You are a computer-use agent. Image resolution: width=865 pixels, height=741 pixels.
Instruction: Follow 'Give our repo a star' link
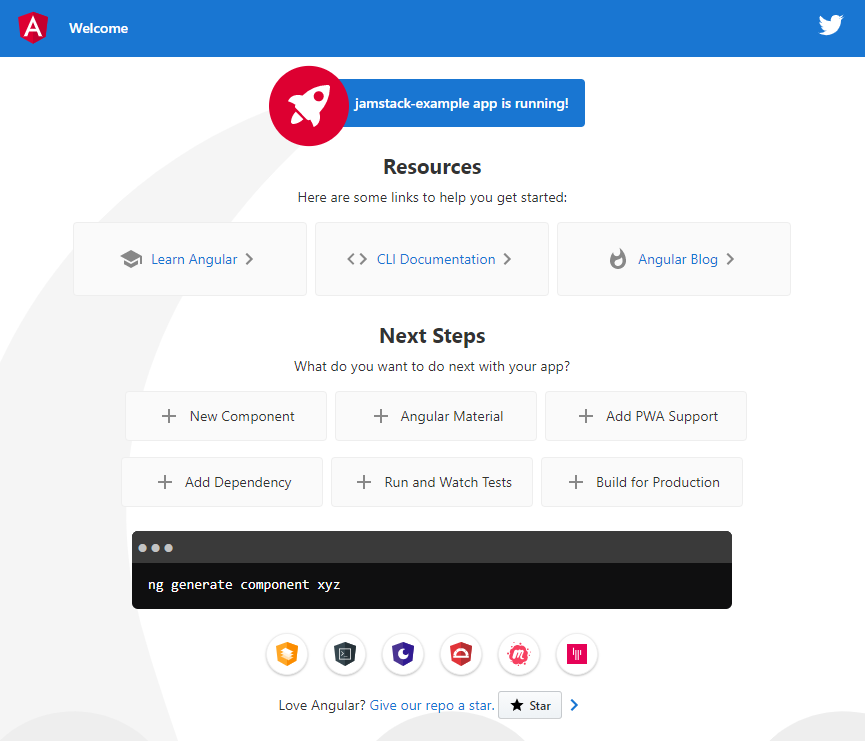pyautogui.click(x=432, y=705)
